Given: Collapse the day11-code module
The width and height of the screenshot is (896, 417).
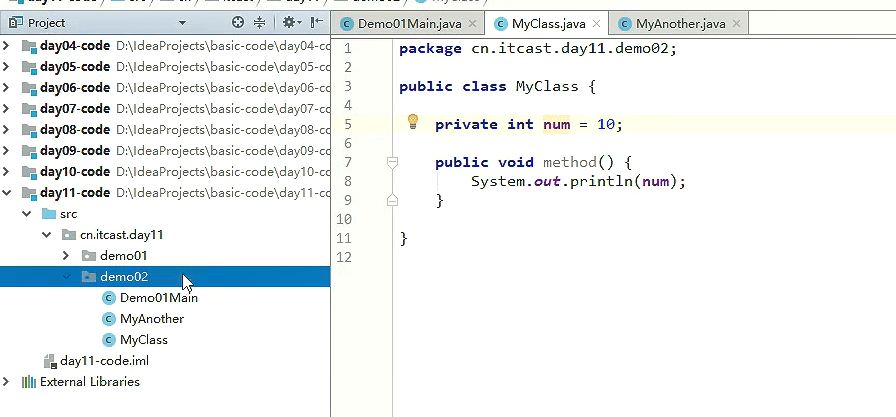Looking at the screenshot, I should click(6, 193).
